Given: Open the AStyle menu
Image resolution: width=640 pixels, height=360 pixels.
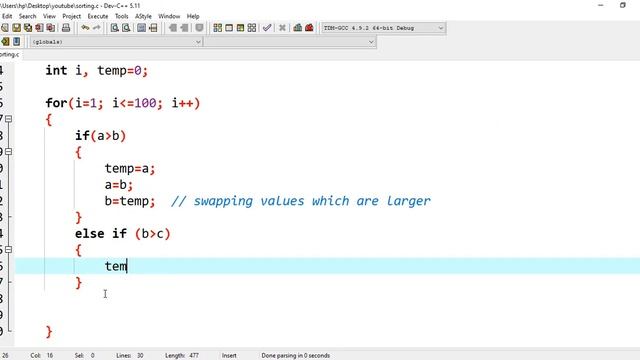Looking at the screenshot, I should (143, 16).
